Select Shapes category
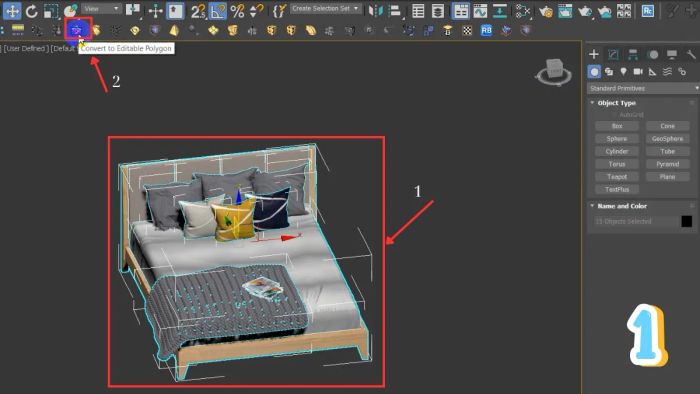Viewport: 700px width, 394px height. (609, 71)
